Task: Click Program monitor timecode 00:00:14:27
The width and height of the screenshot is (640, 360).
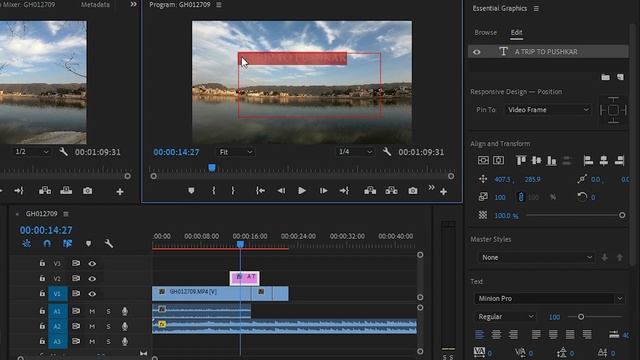Action: point(176,152)
